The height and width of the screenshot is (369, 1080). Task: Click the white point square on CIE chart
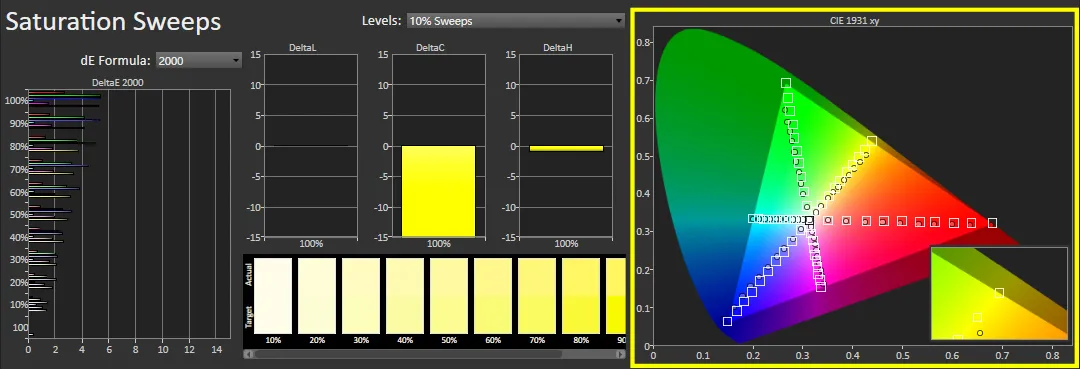pyautogui.click(x=809, y=220)
